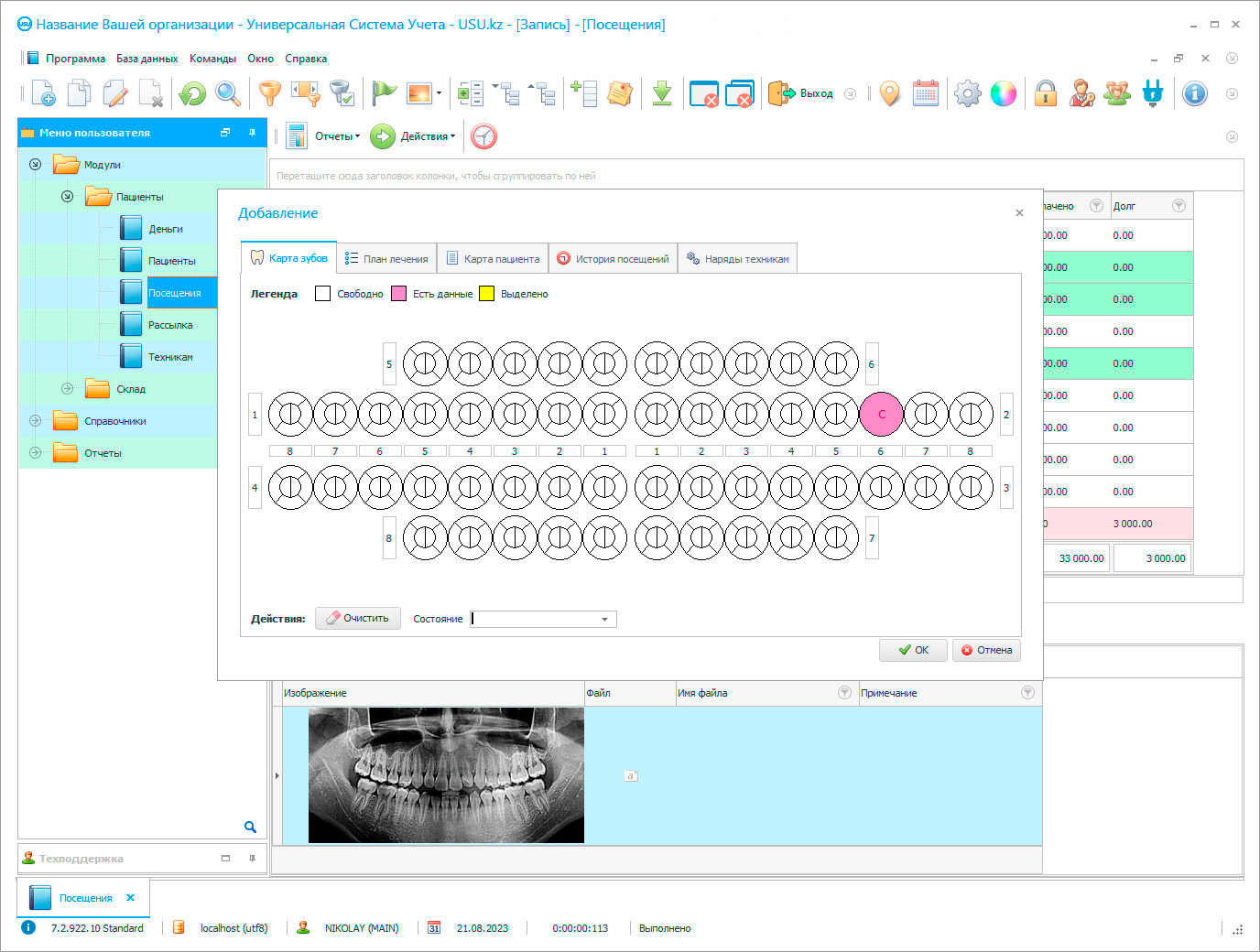Open the calendar toolbar icon
1260x952 pixels.
coord(926,93)
